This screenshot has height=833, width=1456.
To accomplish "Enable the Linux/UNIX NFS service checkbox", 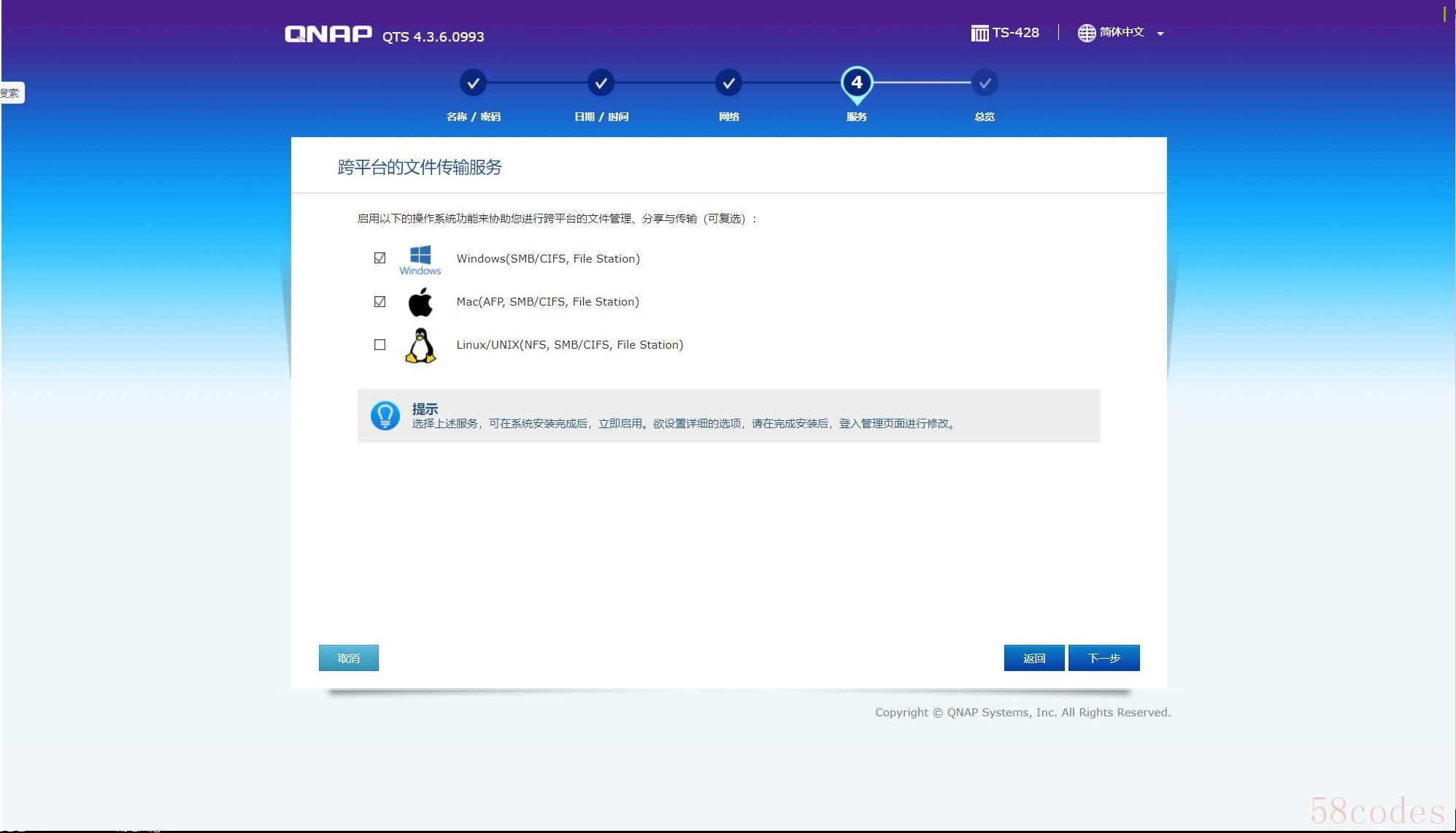I will pos(380,344).
